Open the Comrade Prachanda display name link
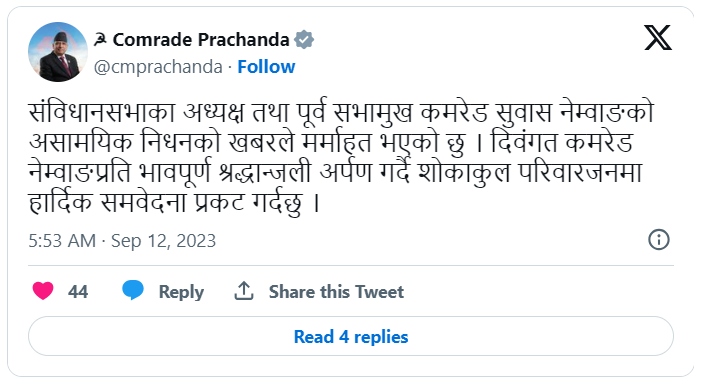 201,40
